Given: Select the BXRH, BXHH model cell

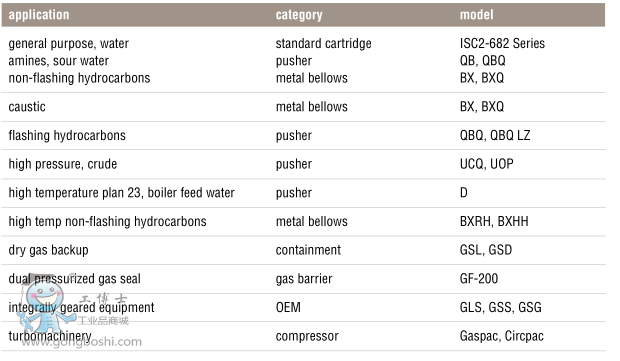Looking at the screenshot, I should 494,221.
